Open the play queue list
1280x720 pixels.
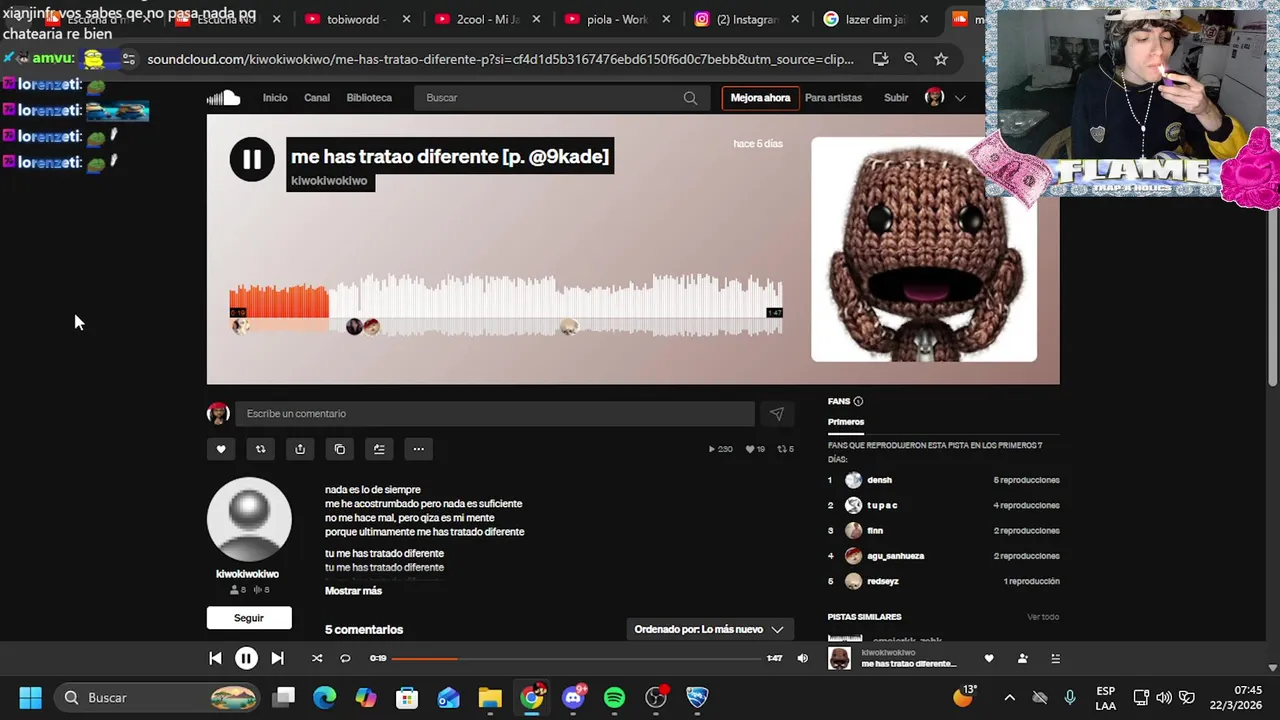[1055, 658]
